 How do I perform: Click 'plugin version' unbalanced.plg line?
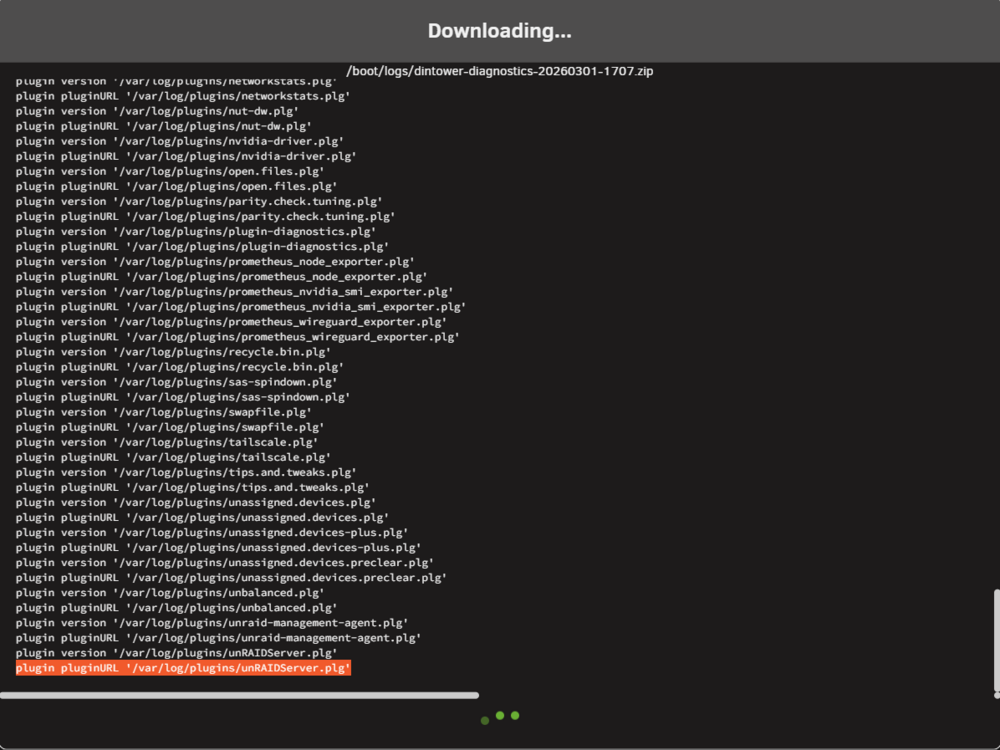click(170, 592)
